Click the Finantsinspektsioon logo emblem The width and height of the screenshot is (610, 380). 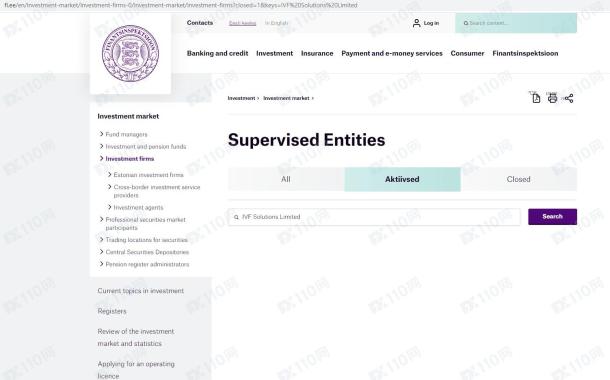coord(130,54)
